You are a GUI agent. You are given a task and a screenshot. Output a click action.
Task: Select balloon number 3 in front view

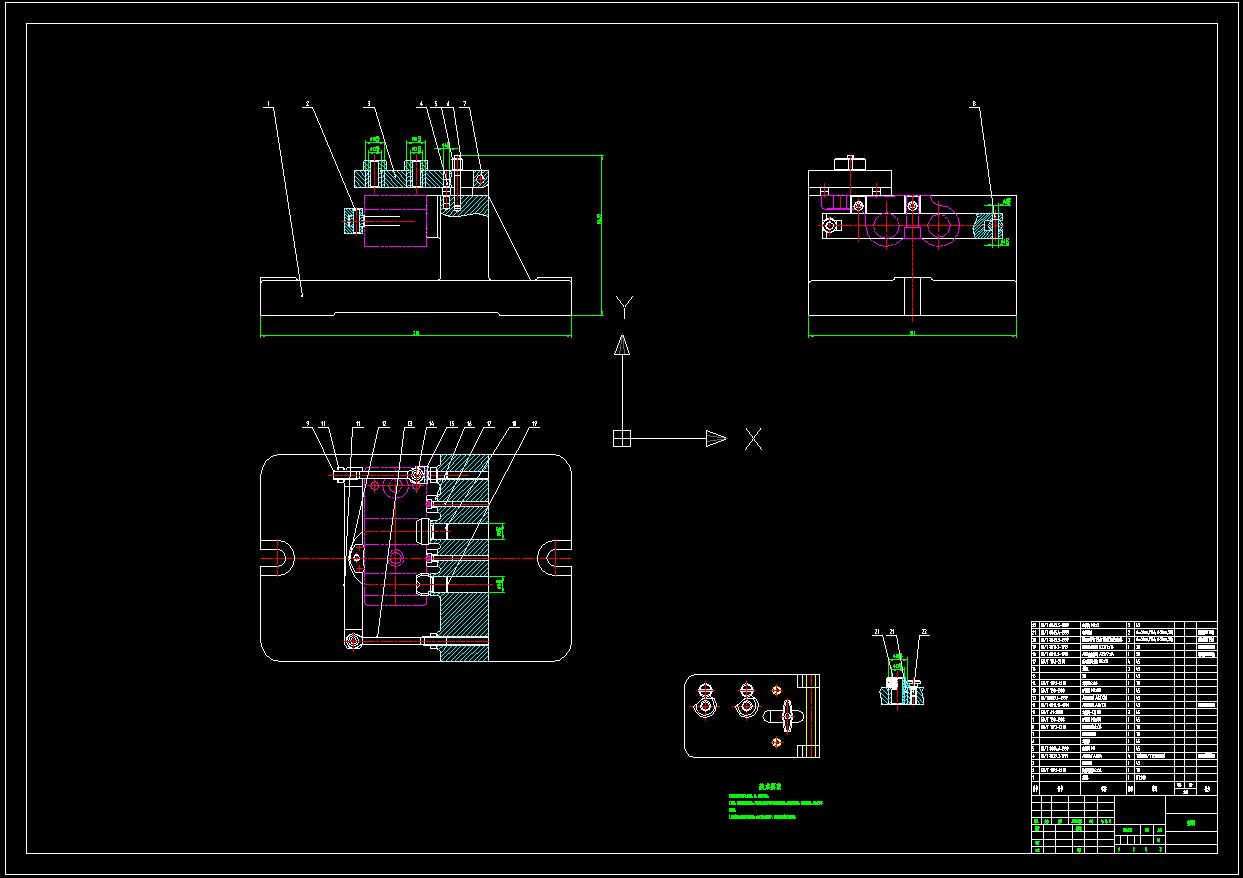[368, 103]
